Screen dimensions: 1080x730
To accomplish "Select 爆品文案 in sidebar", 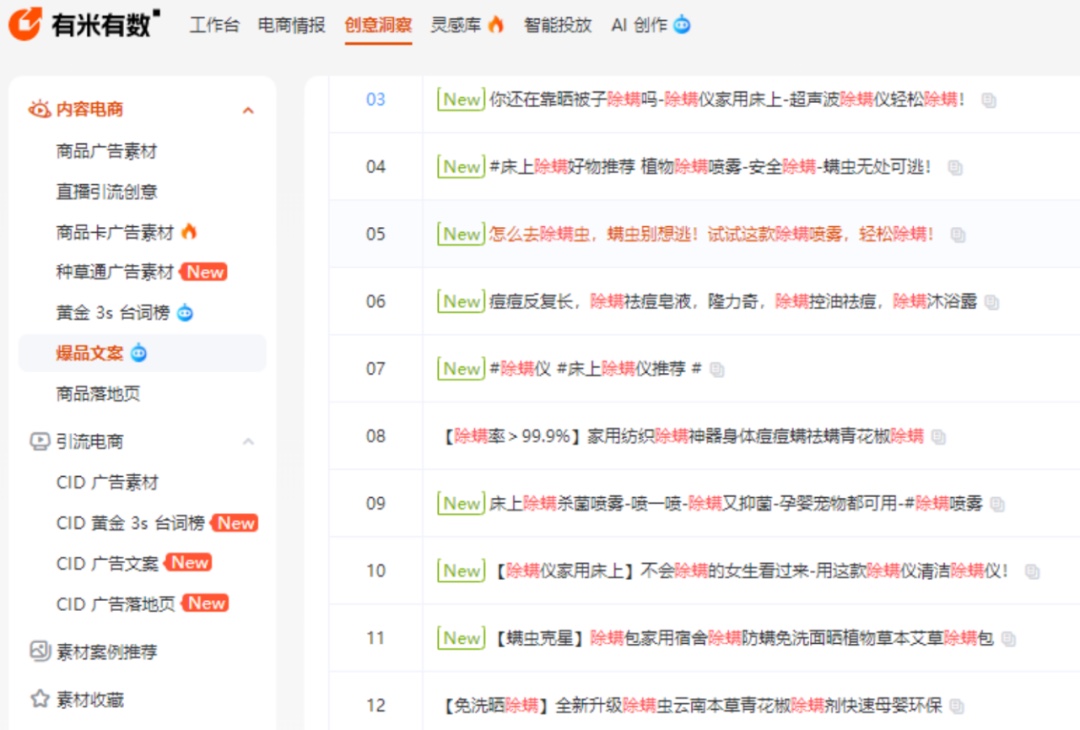I will click(x=90, y=353).
